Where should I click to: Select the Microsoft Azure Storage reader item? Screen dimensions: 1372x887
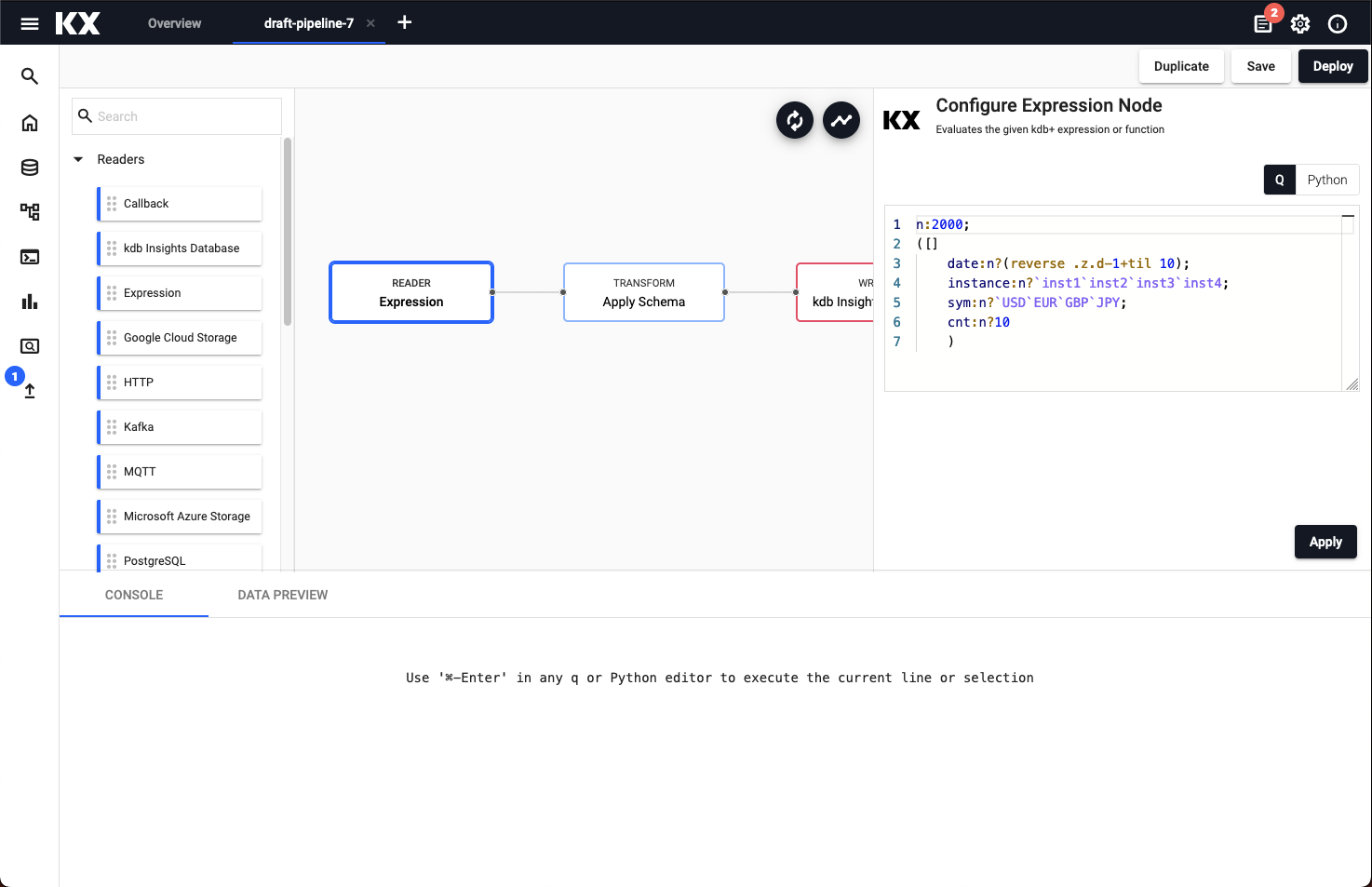[180, 517]
